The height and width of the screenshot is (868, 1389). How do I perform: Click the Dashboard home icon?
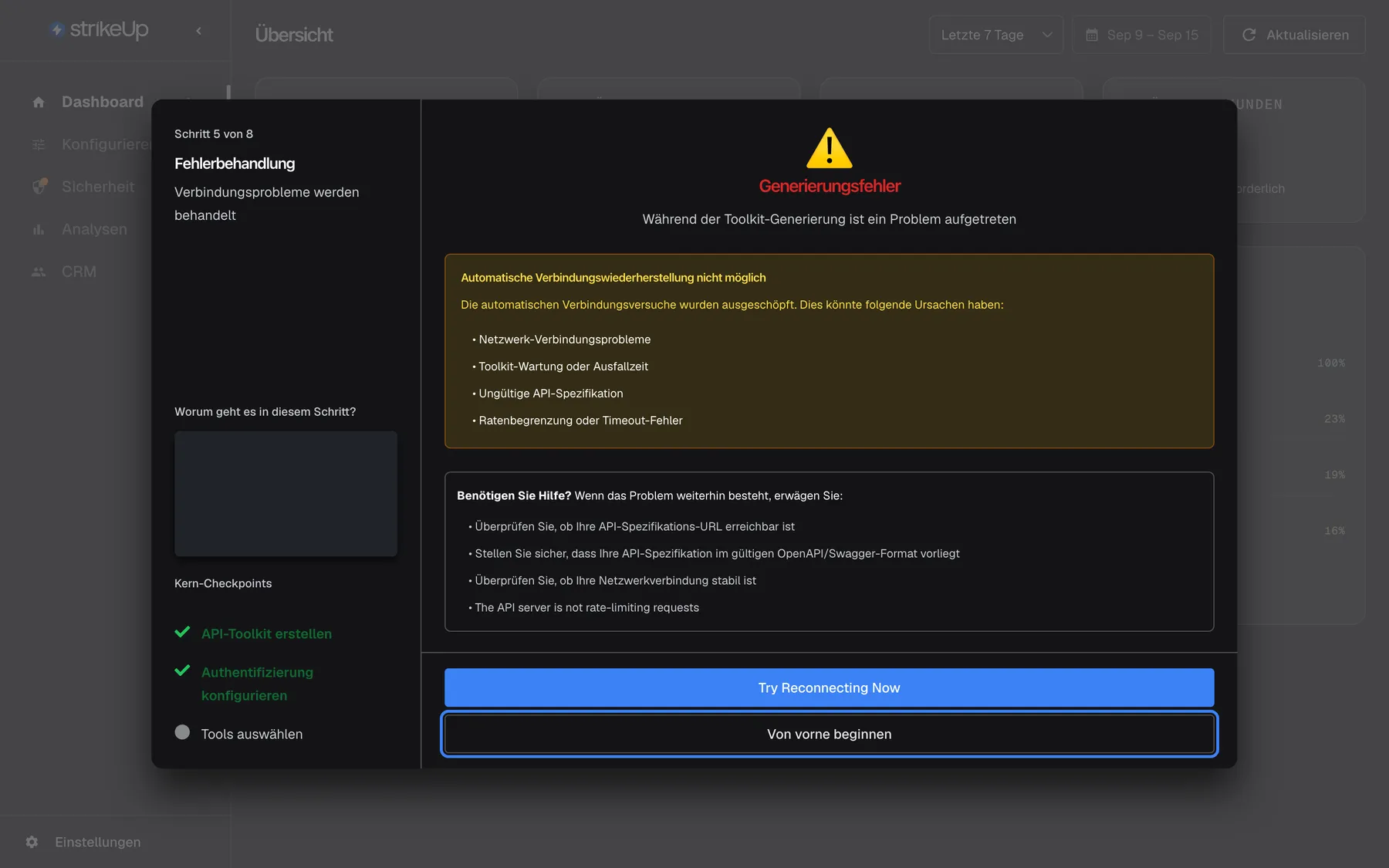point(39,102)
